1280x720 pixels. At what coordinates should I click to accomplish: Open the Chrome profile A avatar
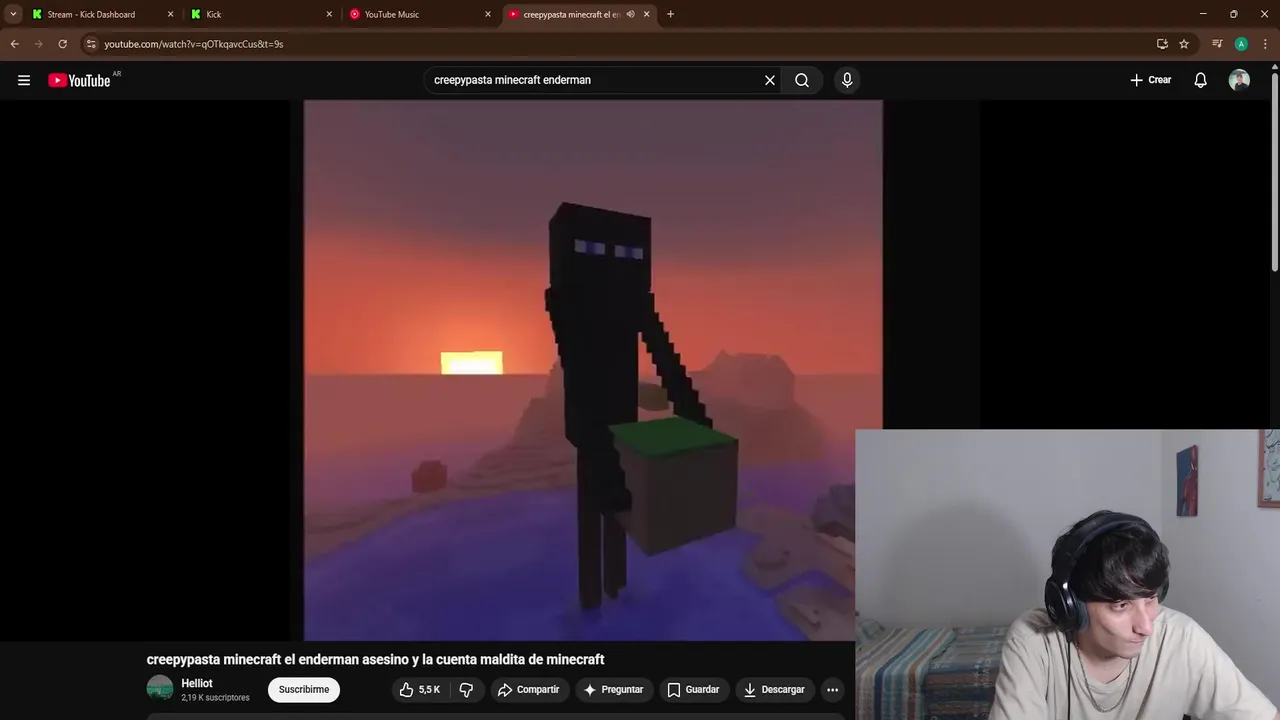1241,44
